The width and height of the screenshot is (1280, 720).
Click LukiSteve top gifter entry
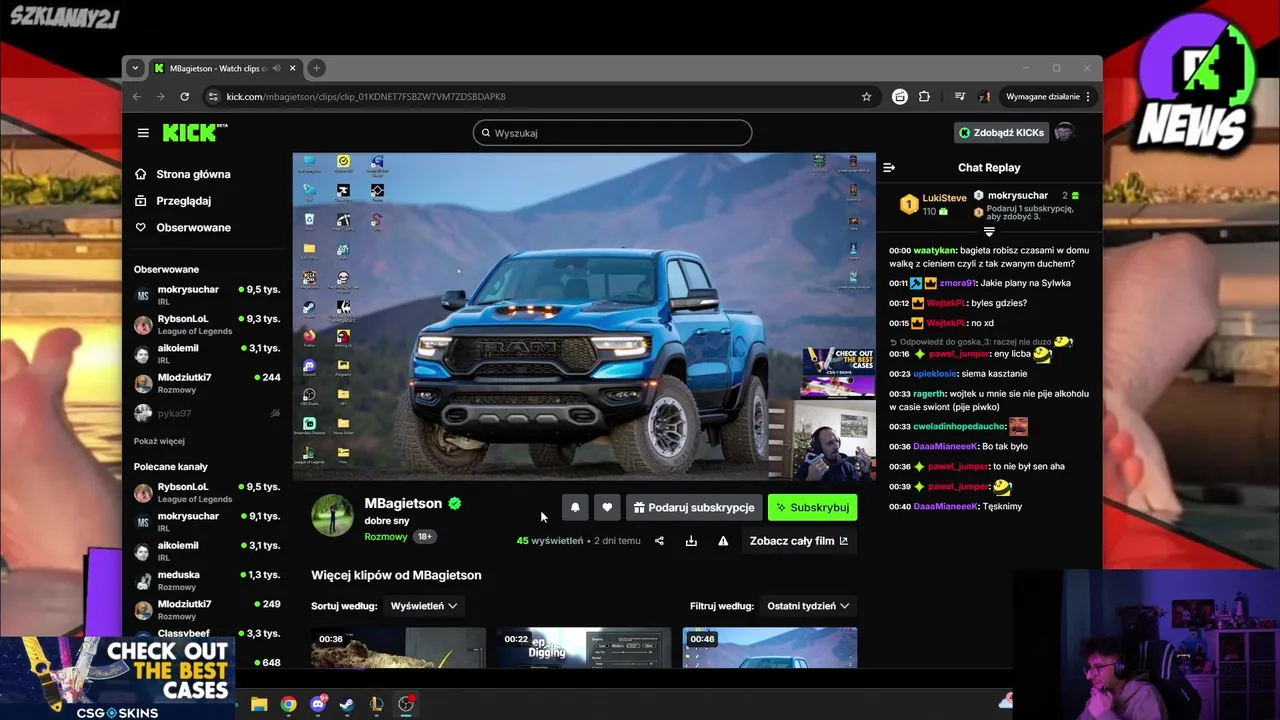coord(933,204)
